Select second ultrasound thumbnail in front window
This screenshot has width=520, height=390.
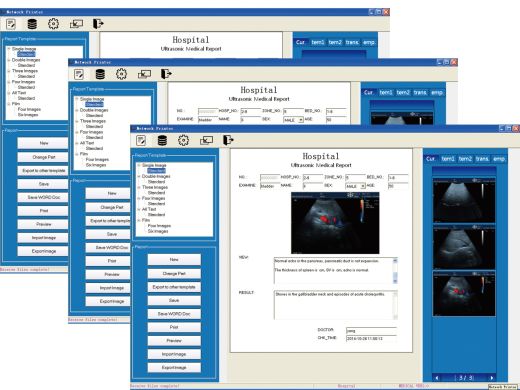click(464, 247)
